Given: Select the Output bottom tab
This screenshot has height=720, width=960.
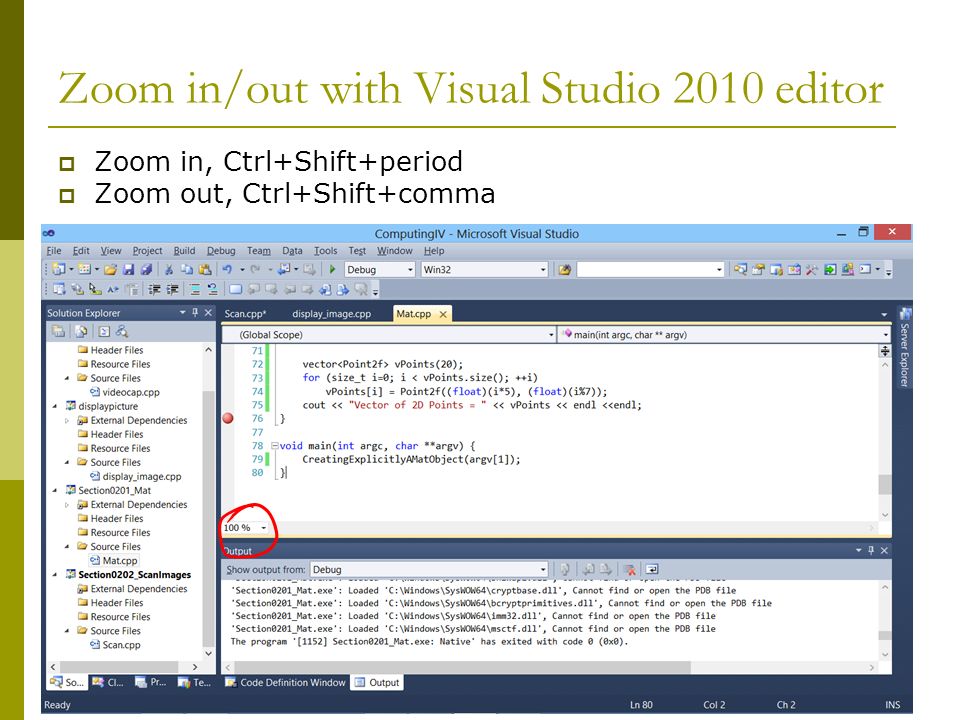Looking at the screenshot, I should [377, 682].
